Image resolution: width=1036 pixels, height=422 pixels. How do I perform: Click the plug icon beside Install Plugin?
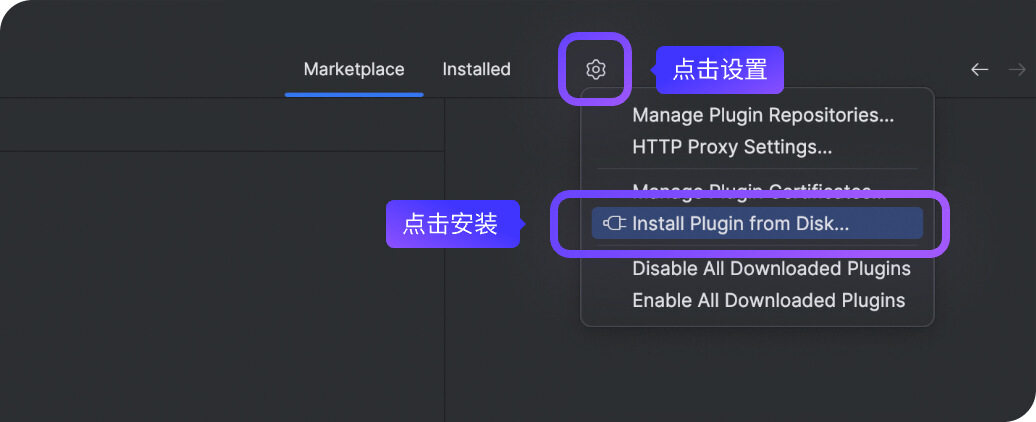[614, 224]
